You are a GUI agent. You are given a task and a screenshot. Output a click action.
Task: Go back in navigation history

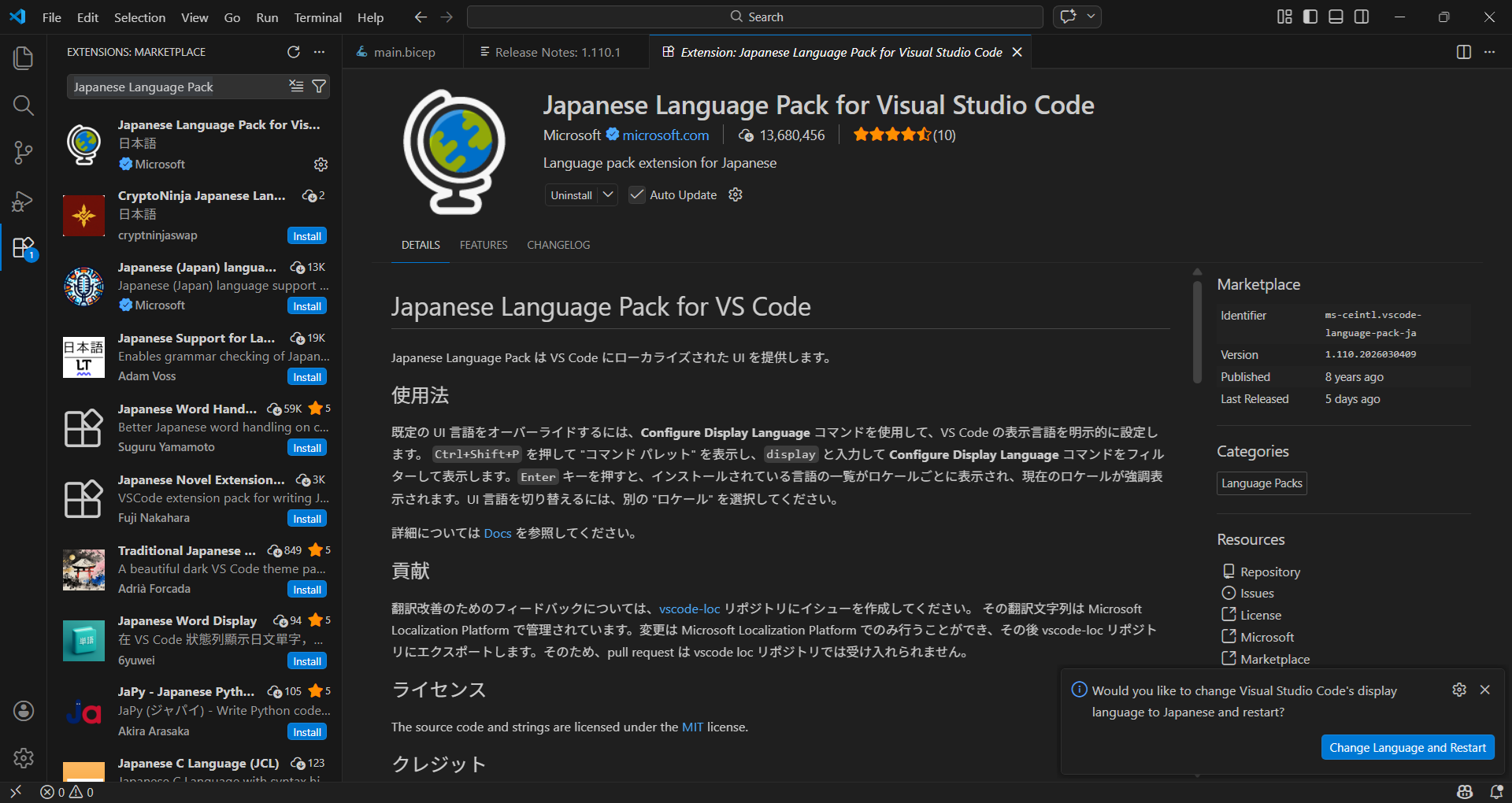pos(421,17)
